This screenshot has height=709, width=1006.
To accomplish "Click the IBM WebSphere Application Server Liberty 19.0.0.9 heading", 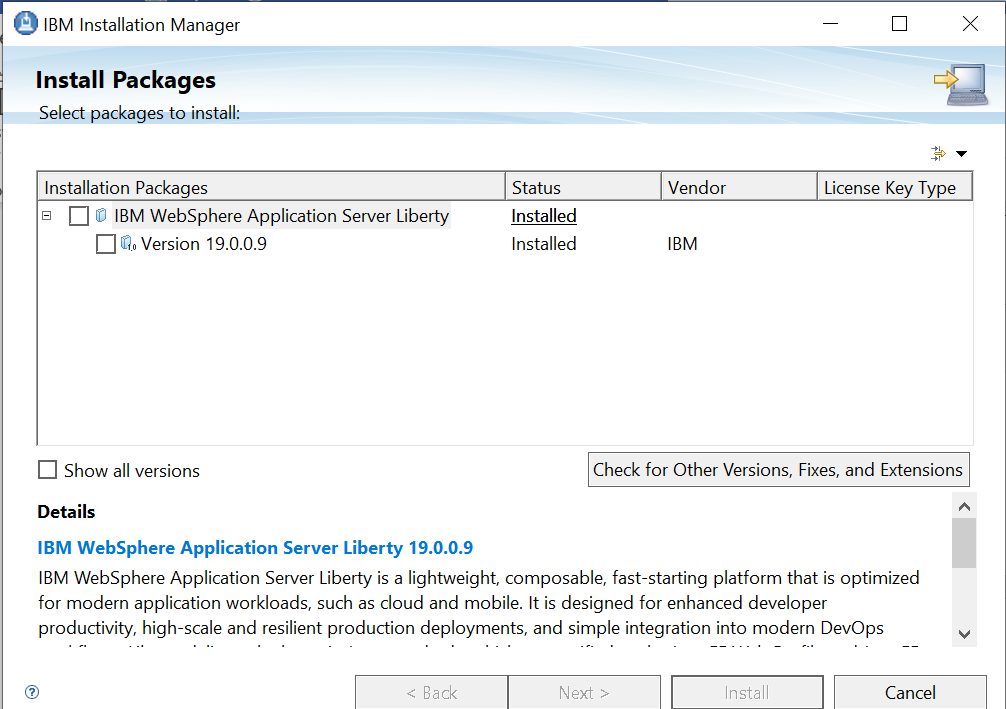I will tap(255, 547).
